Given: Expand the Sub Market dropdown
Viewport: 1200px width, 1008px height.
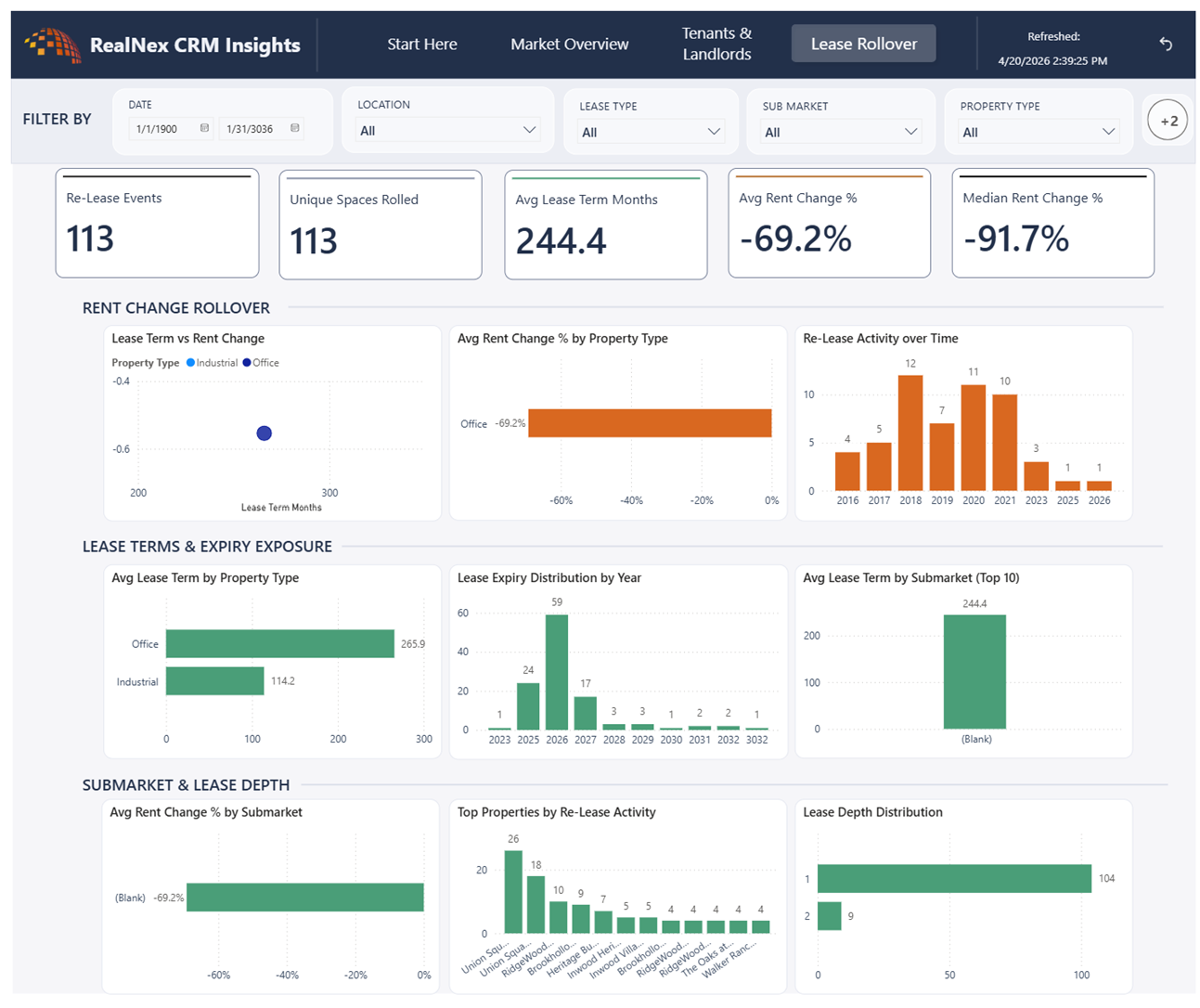Looking at the screenshot, I should pyautogui.click(x=841, y=132).
